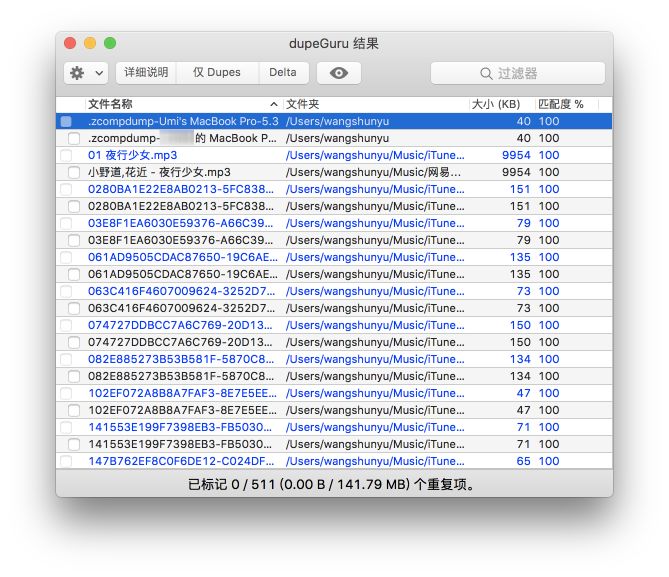The image size is (669, 577).
Task: Focus the 过滤器 filter search field
Action: 518,73
